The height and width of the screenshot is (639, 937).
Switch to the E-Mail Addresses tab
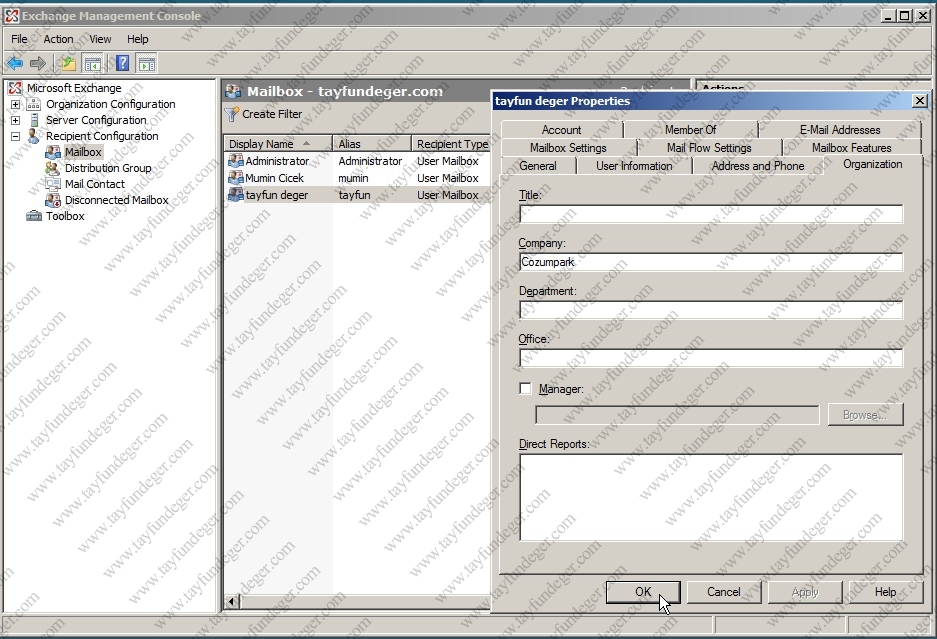[840, 130]
